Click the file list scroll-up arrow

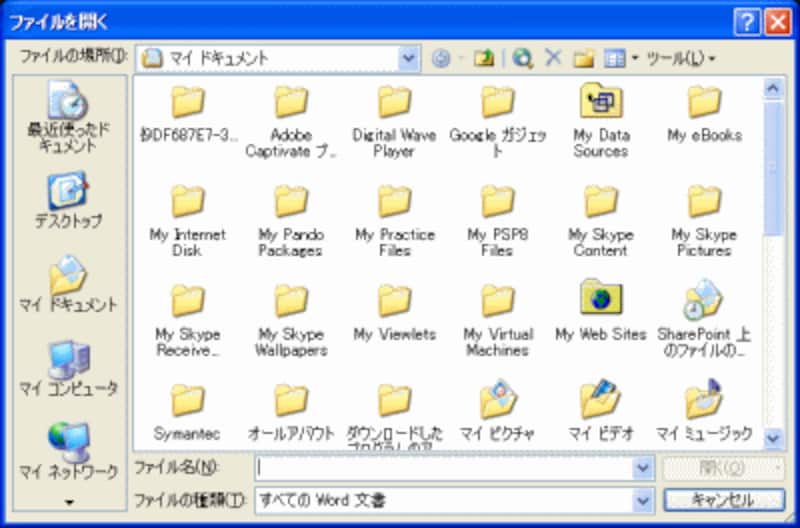773,88
